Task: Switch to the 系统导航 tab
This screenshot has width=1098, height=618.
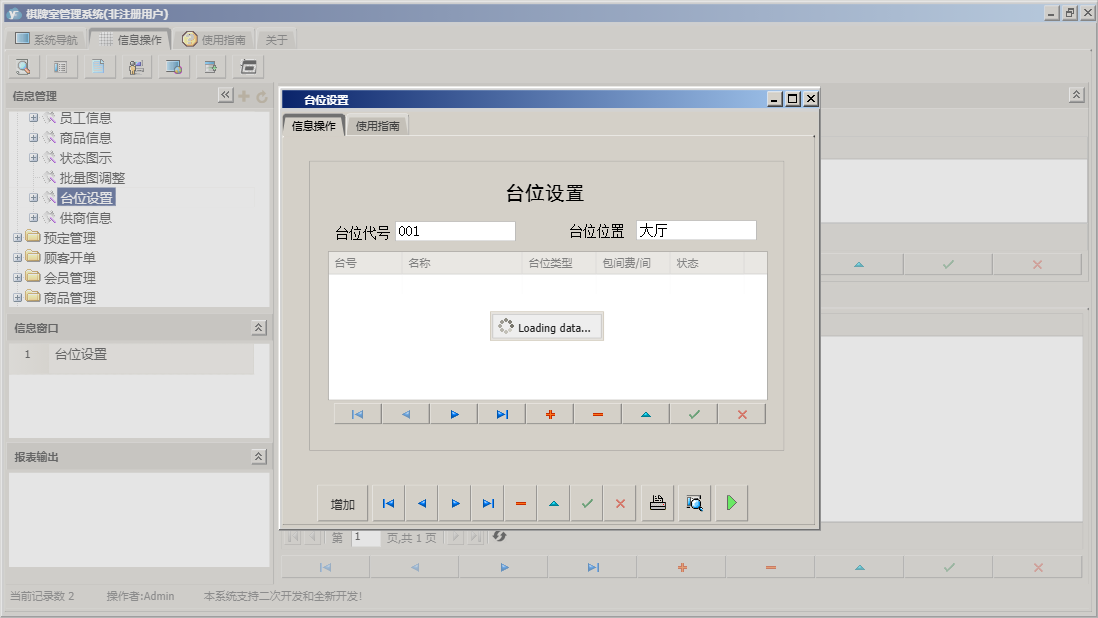Action: click(x=46, y=40)
